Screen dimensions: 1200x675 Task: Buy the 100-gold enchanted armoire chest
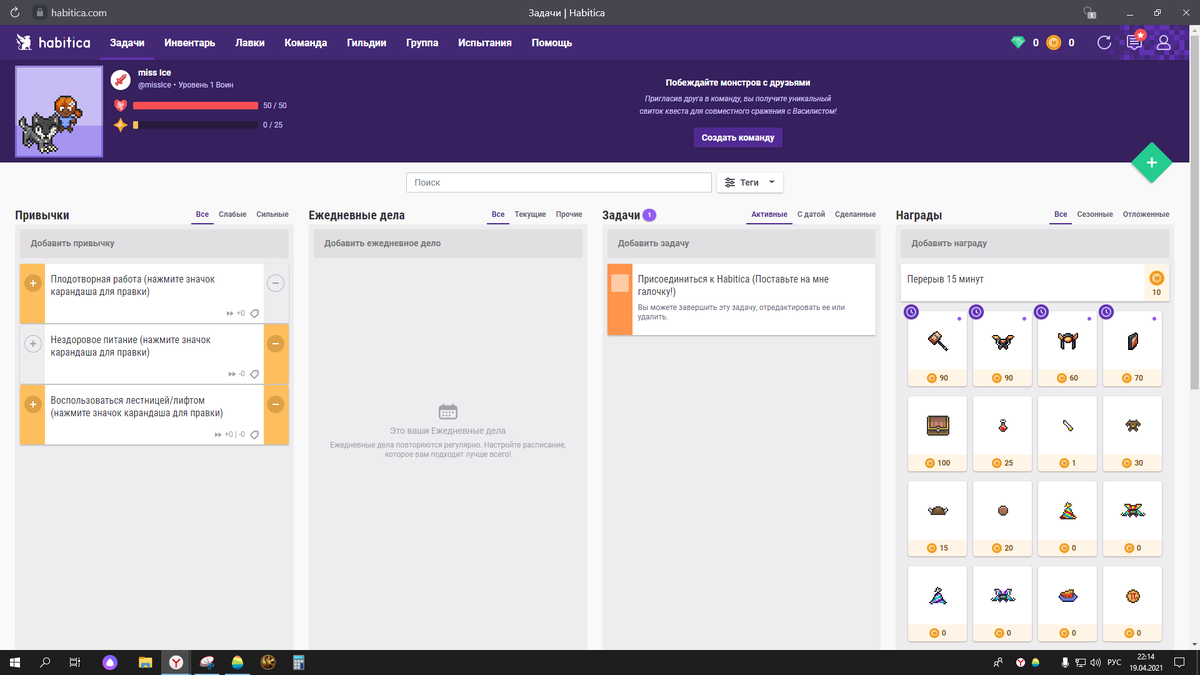coord(939,434)
